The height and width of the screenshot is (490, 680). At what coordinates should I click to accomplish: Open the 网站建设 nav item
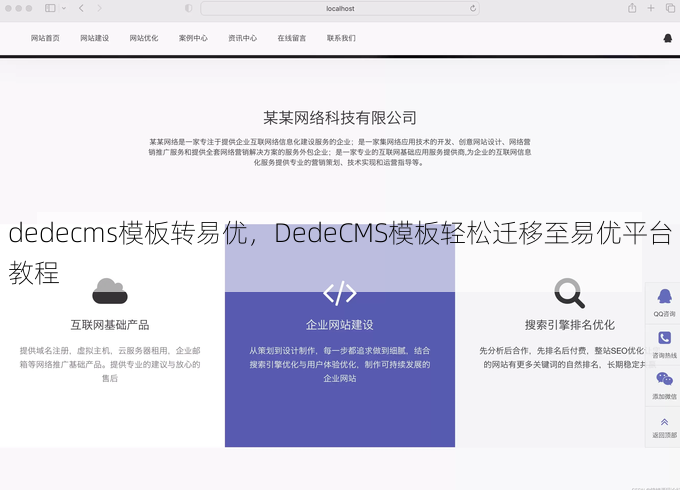click(95, 38)
